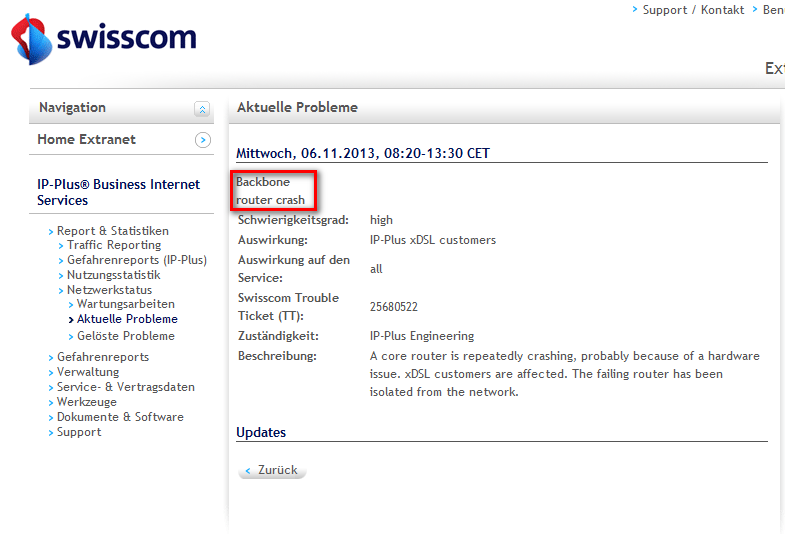
Task: Expand Report & Statistiken tree item
Action: click(112, 231)
